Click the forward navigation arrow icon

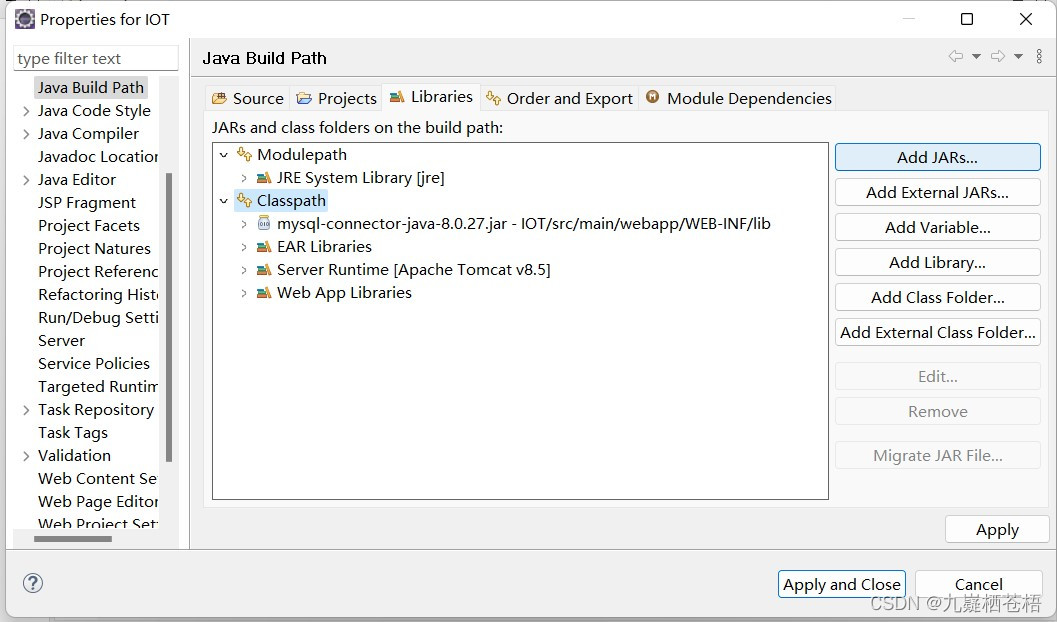(998, 57)
